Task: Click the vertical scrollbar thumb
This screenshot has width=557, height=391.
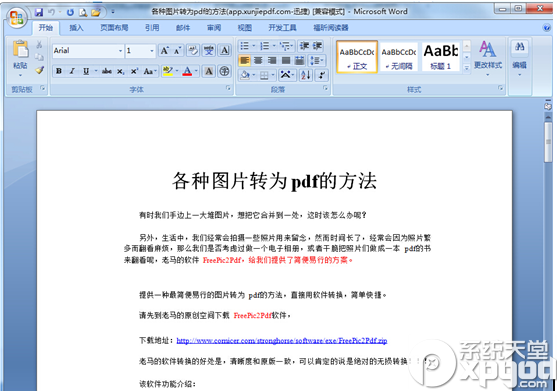Action: (548, 142)
